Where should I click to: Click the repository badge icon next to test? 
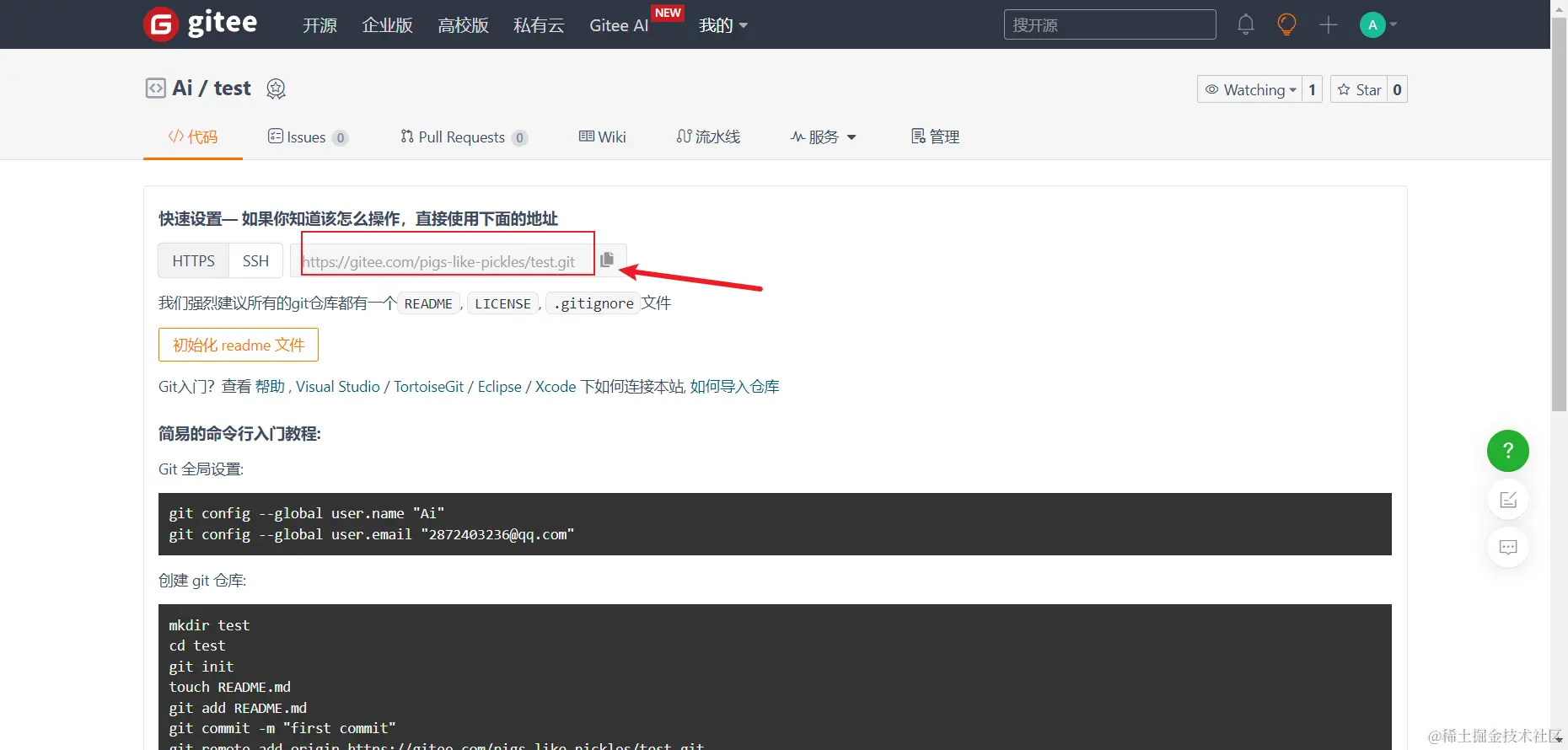[x=276, y=88]
